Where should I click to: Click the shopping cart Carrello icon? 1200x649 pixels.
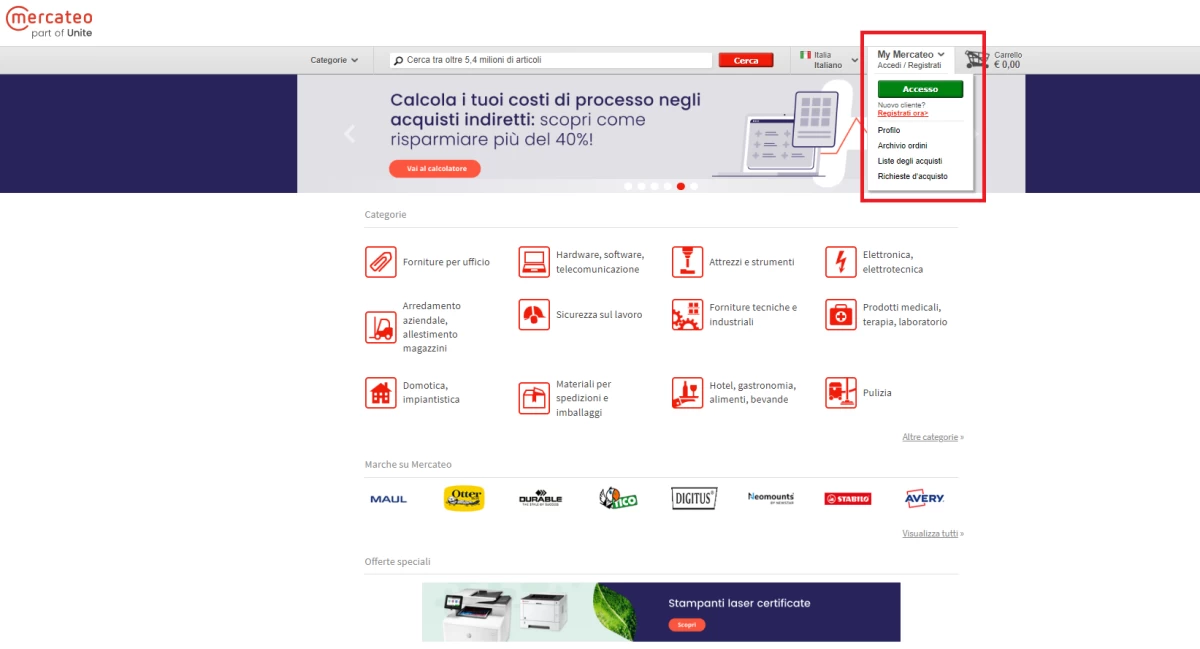(x=977, y=60)
